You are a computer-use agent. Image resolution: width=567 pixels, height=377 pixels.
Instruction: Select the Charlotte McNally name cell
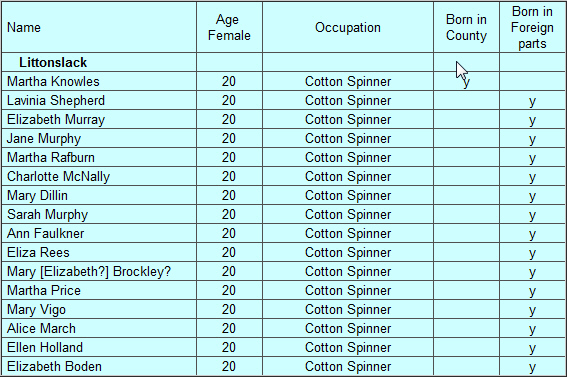click(x=99, y=176)
